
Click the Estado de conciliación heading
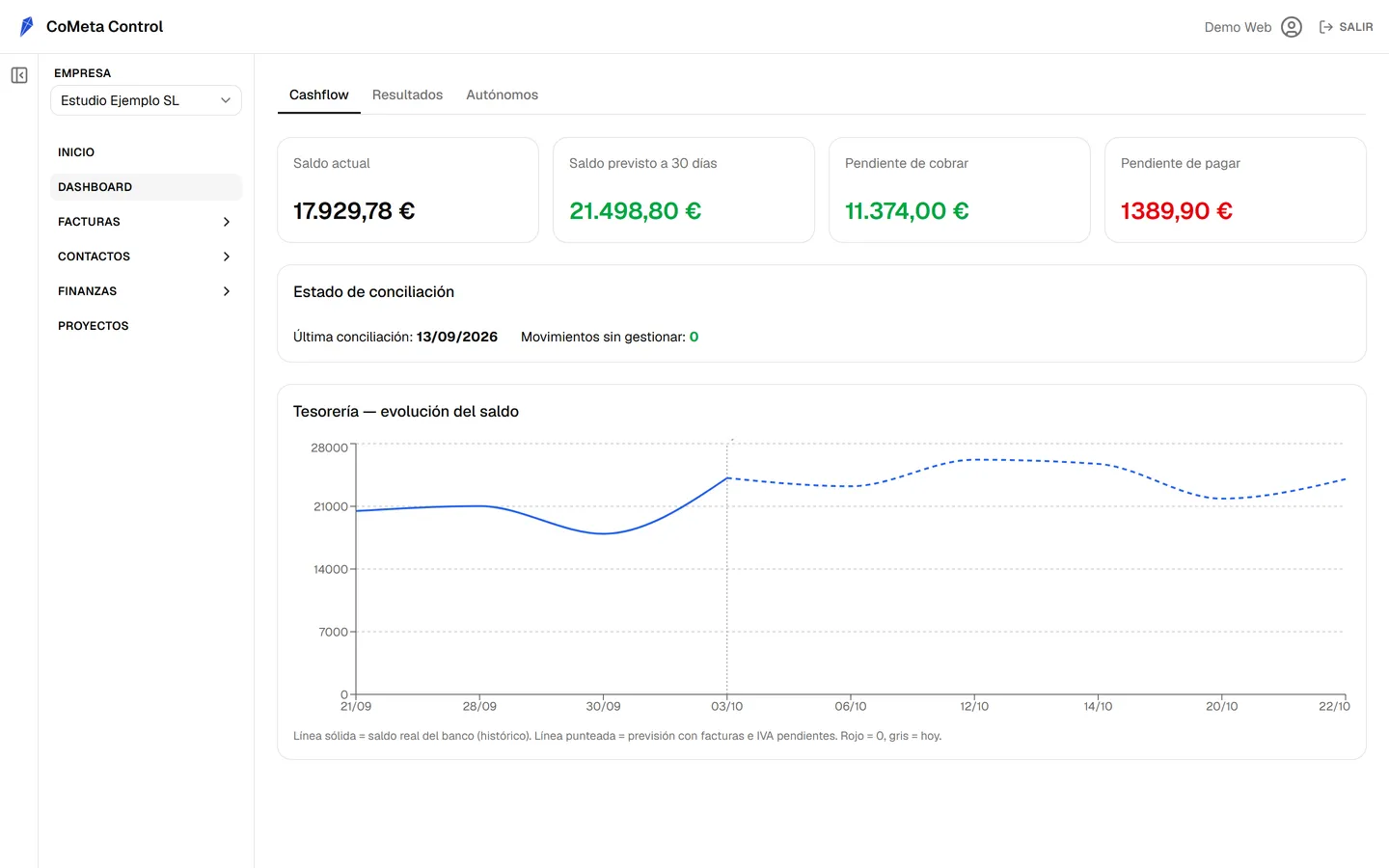coord(373,292)
